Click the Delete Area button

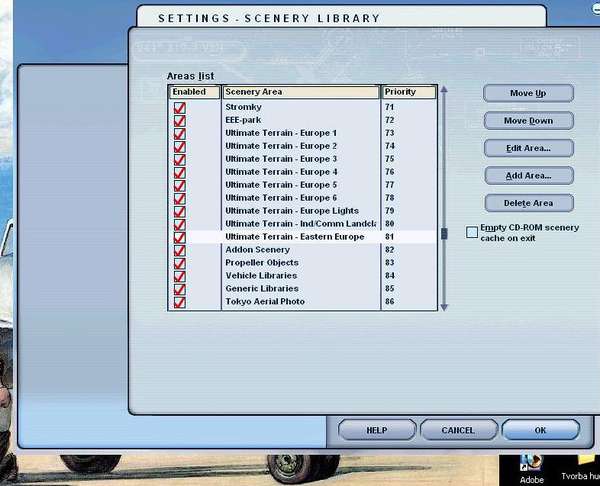(529, 203)
